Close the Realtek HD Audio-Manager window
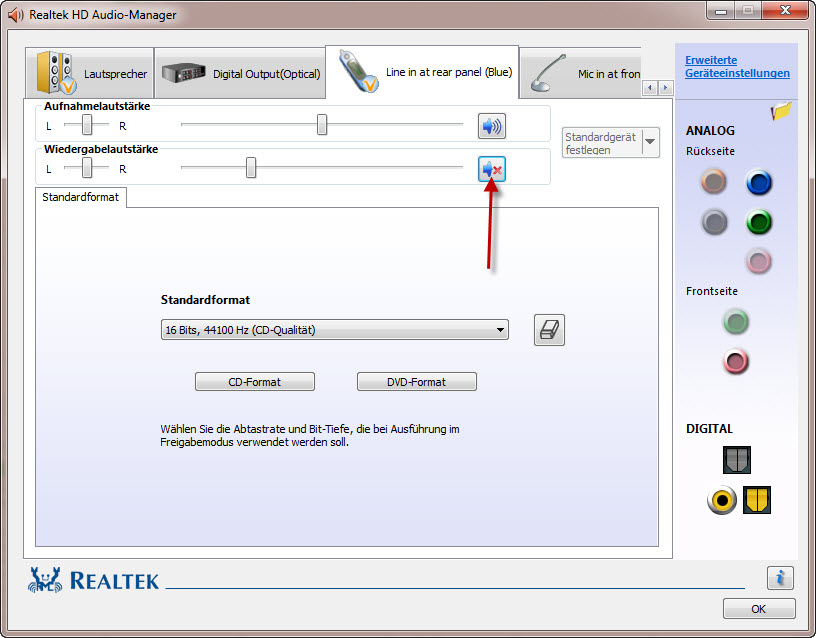816x638 pixels. click(785, 10)
